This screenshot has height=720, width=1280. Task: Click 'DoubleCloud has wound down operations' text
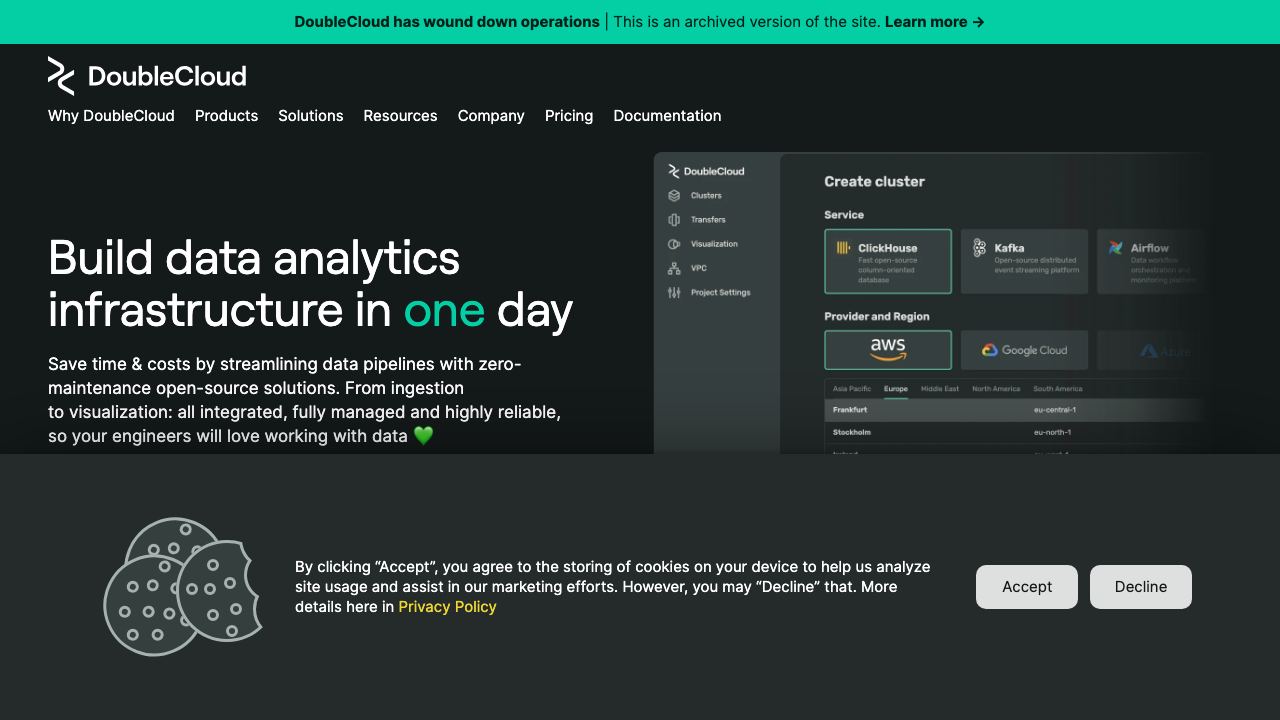(x=447, y=22)
